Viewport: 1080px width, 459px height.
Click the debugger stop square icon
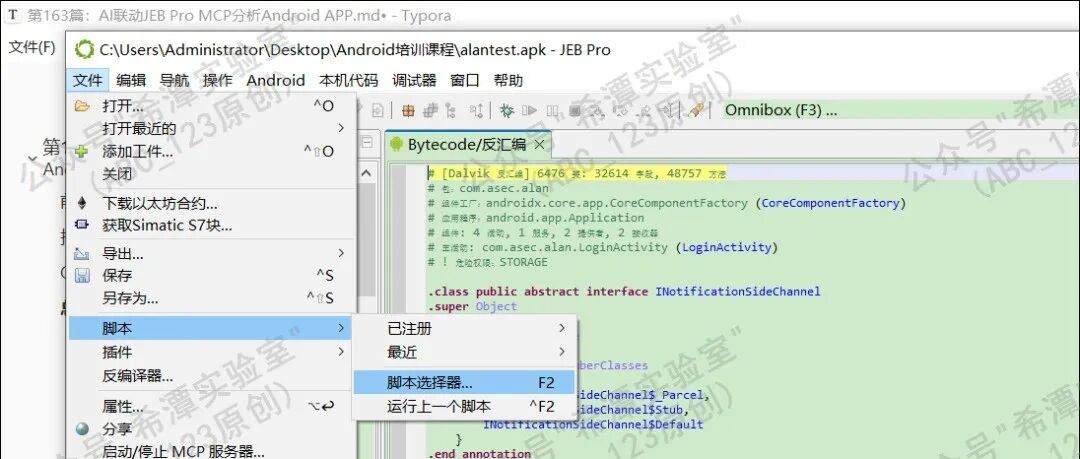(575, 110)
